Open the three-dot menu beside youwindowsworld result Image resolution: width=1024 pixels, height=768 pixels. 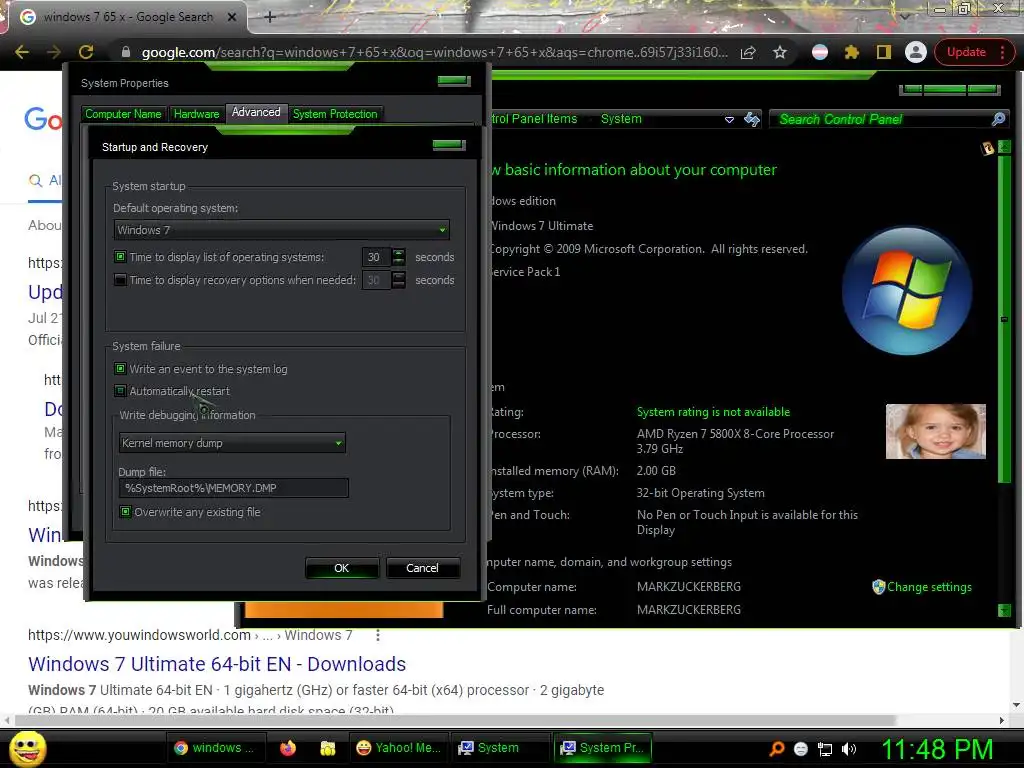377,635
